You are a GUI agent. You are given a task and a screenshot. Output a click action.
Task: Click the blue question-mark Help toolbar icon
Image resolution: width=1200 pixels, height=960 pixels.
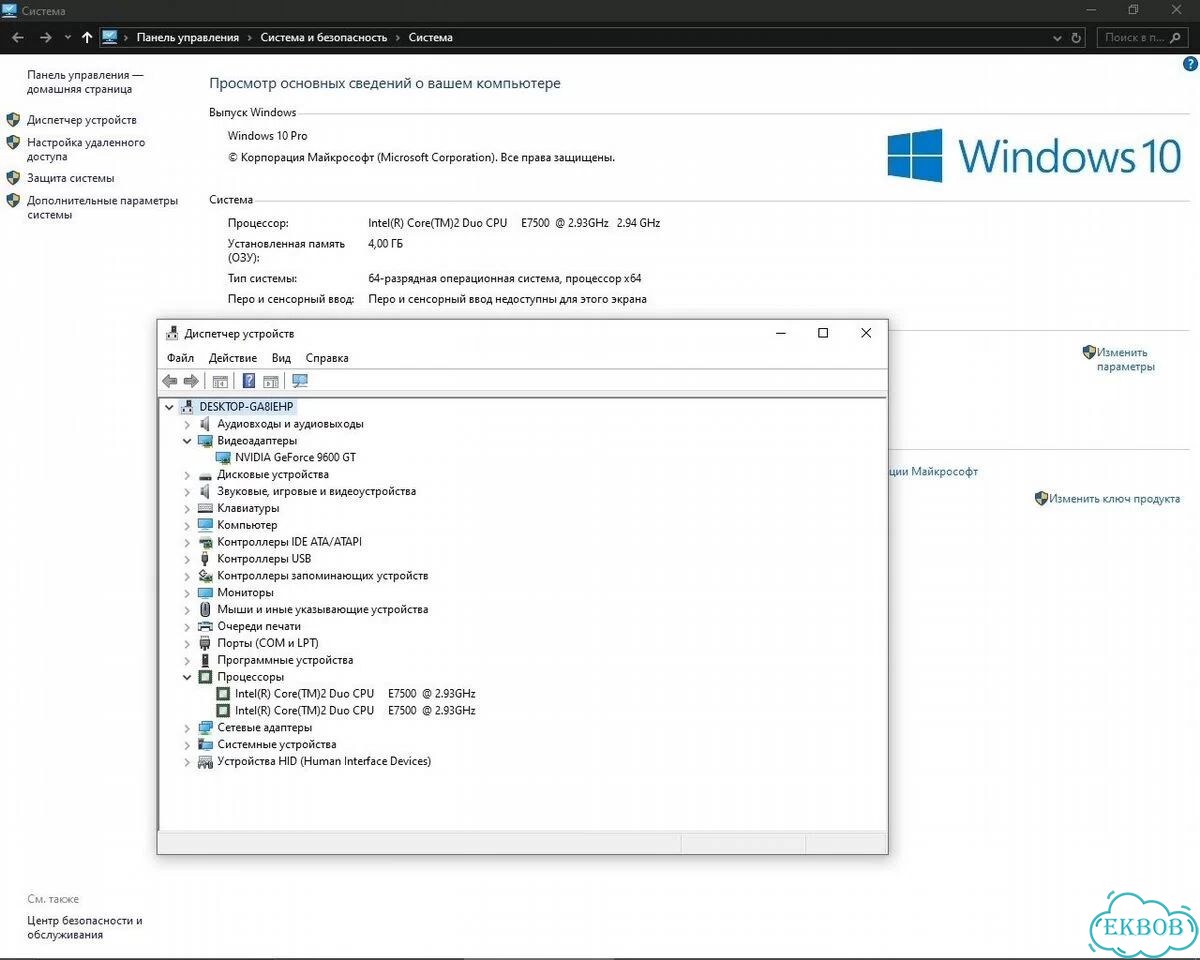point(248,381)
